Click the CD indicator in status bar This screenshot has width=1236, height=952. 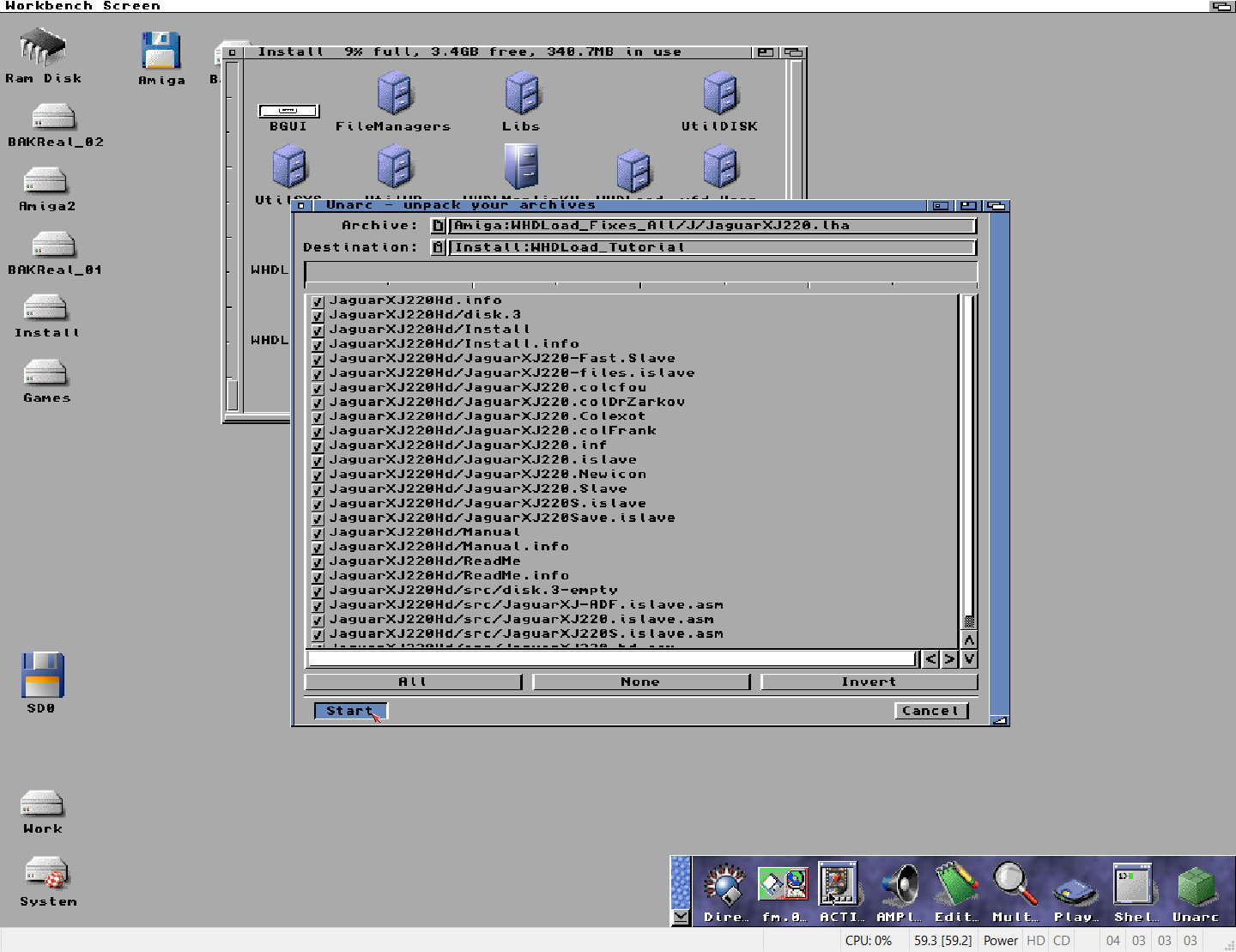coord(1062,941)
